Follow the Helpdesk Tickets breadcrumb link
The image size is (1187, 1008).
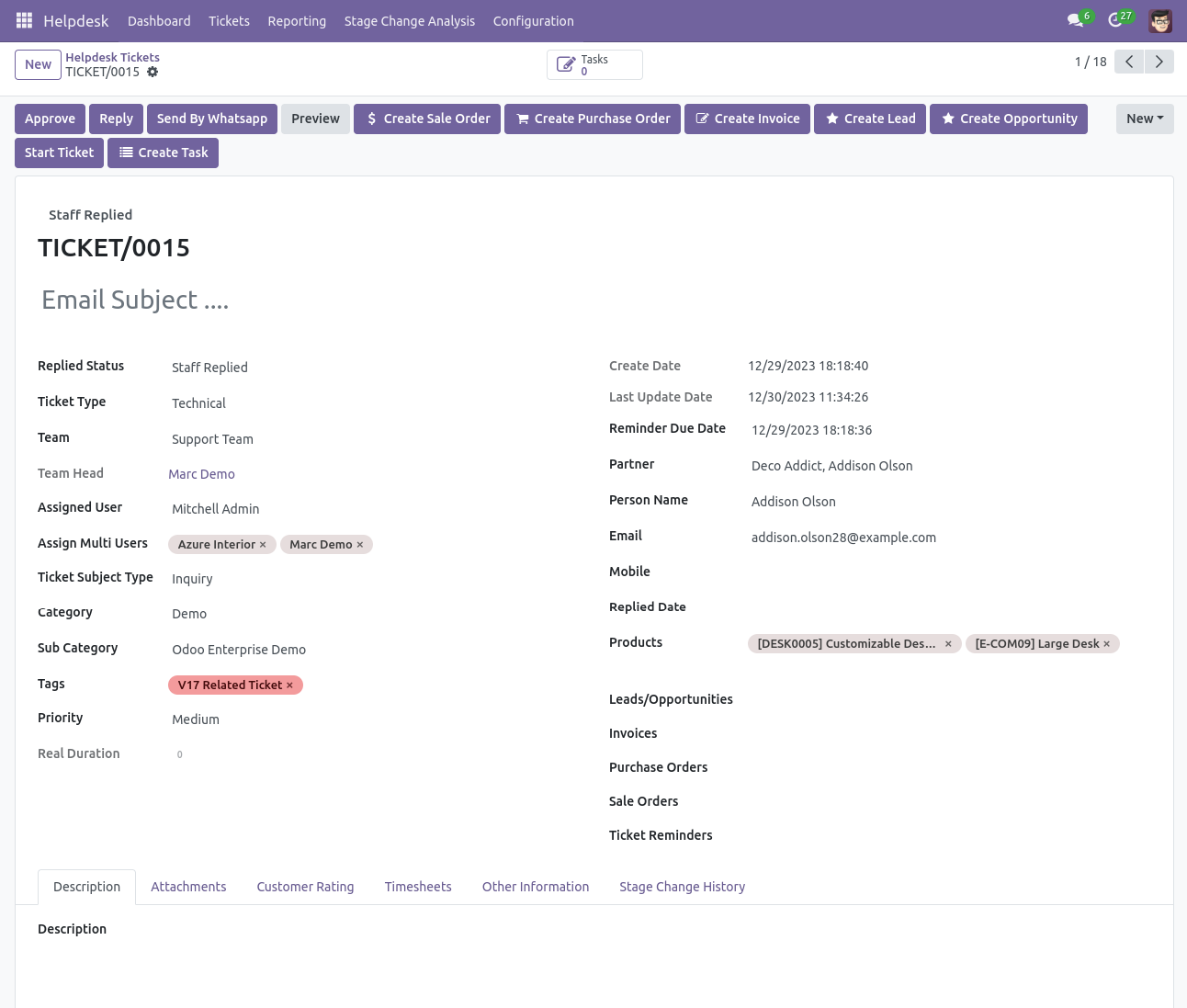coord(112,57)
